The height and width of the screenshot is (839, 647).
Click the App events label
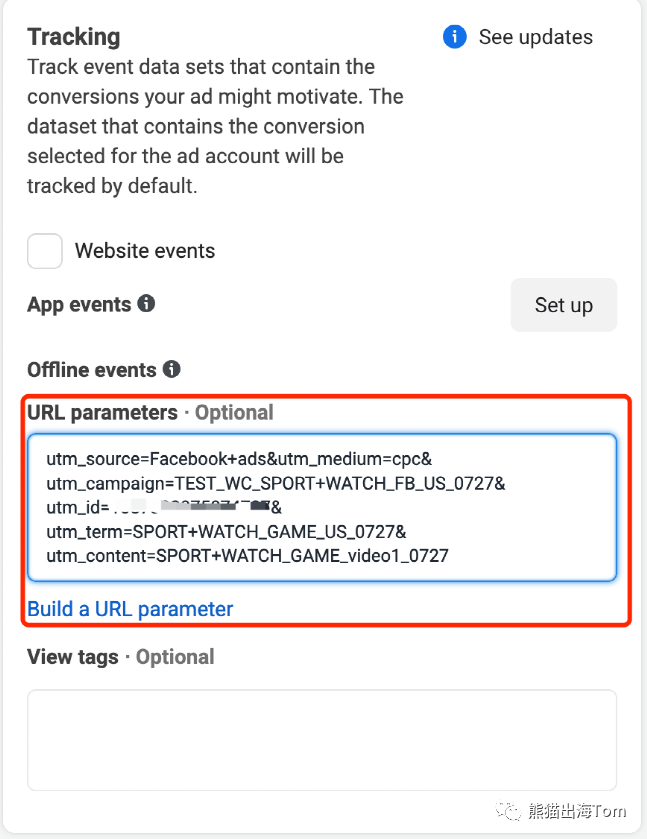tap(79, 304)
